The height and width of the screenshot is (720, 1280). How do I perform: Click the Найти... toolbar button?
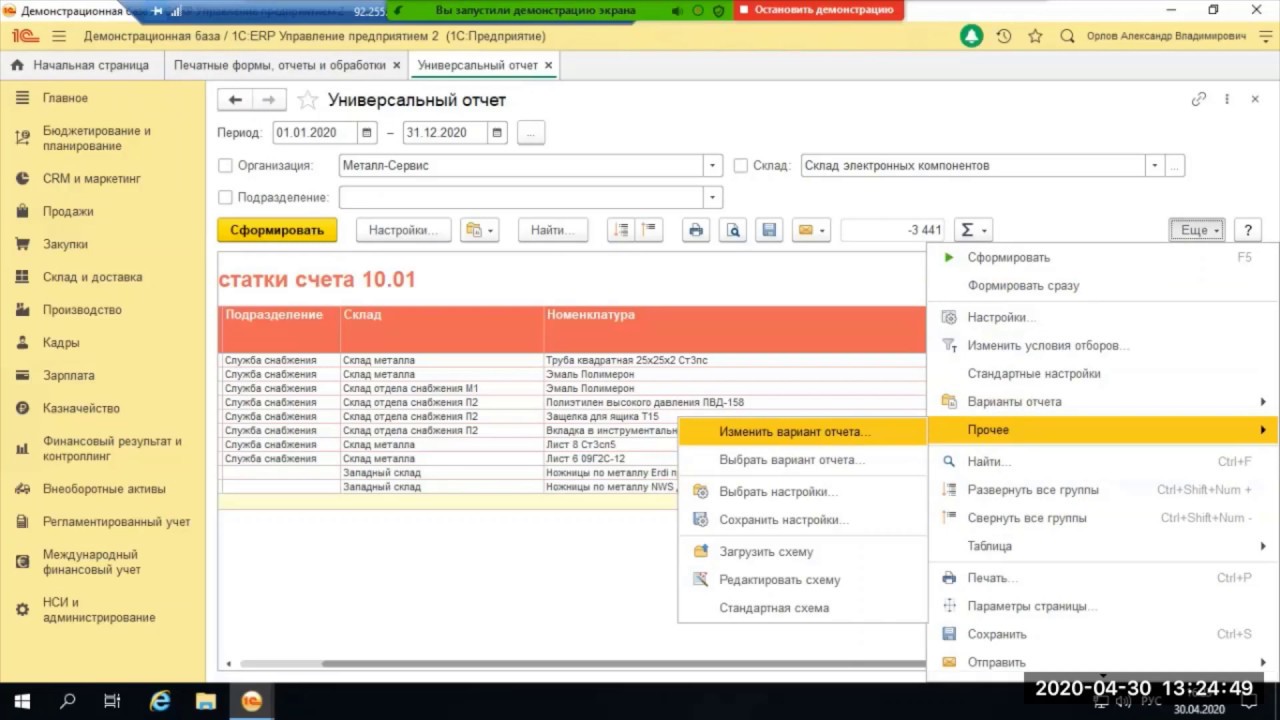pos(552,230)
